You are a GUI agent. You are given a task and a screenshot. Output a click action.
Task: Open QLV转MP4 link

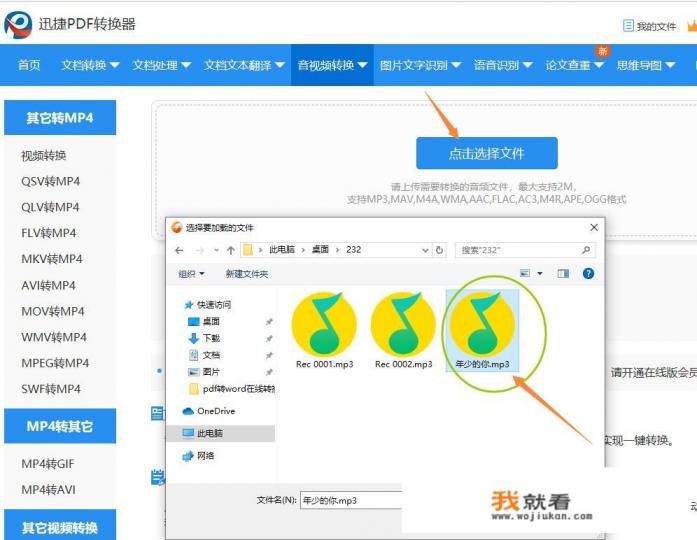50,207
